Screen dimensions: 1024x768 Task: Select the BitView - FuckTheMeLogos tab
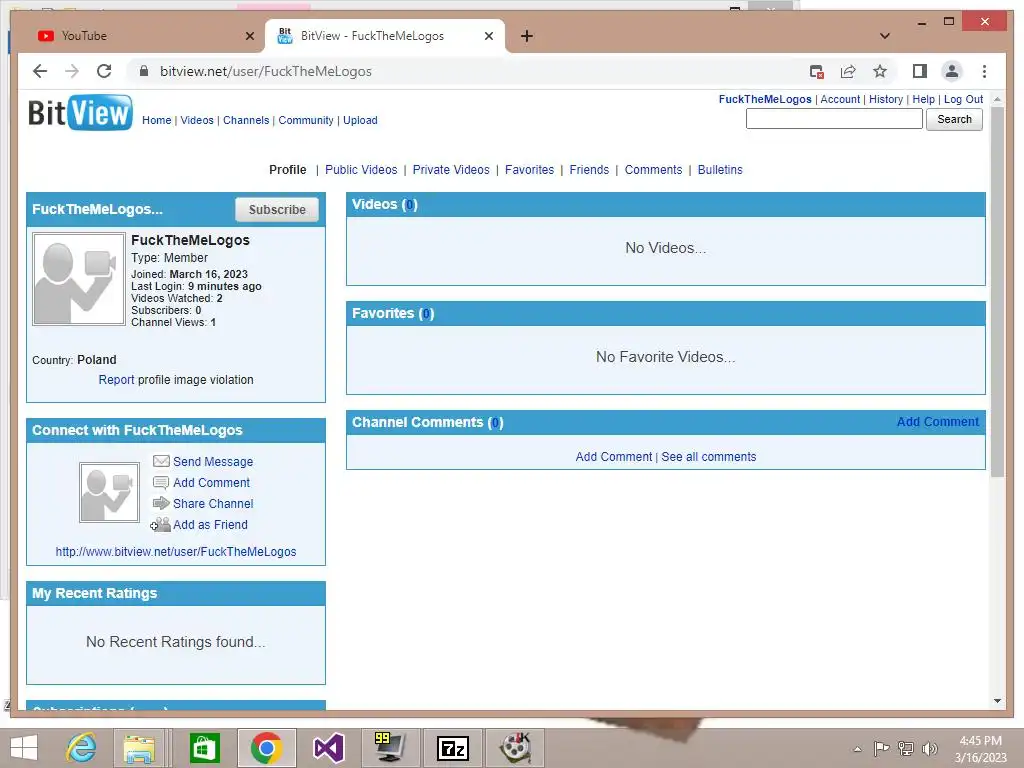pos(385,36)
